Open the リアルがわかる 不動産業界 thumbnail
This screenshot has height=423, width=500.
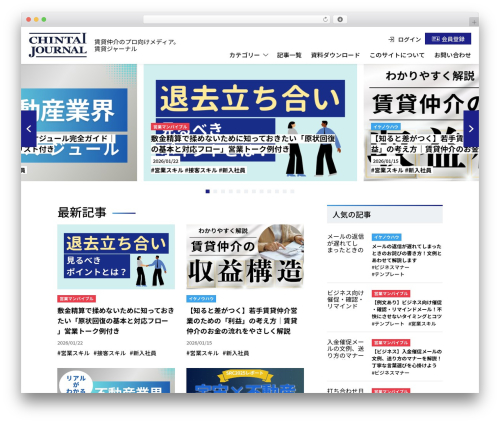tap(116, 380)
